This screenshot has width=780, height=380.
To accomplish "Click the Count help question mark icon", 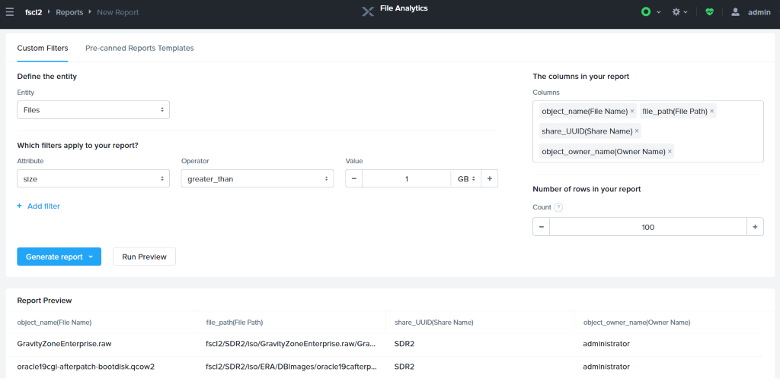I will (559, 207).
